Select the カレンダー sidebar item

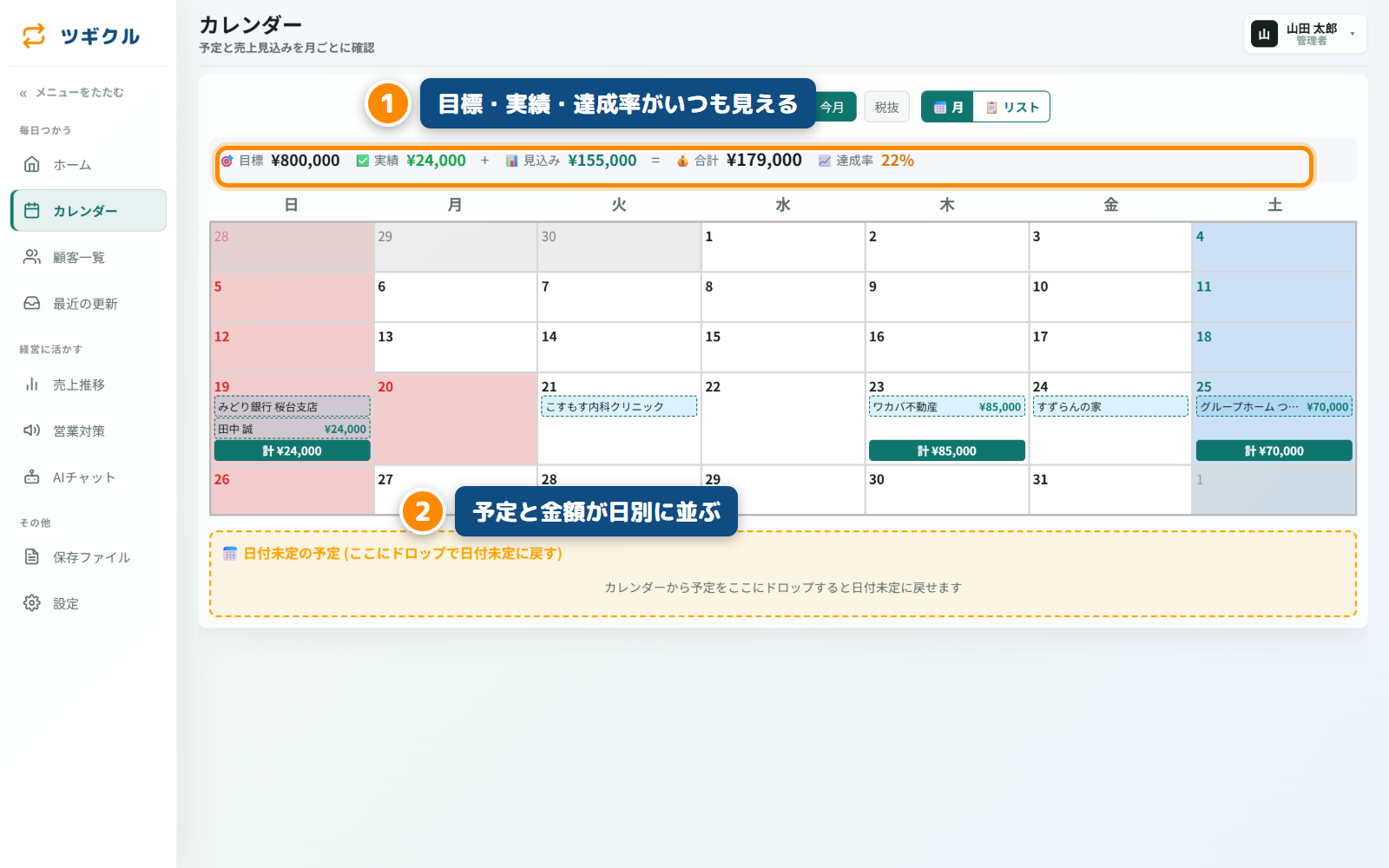coord(89,210)
